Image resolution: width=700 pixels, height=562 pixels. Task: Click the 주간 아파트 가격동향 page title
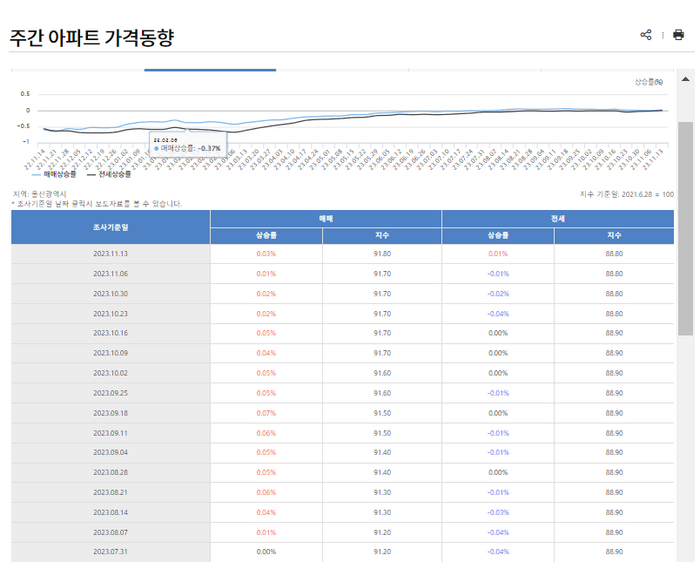pos(92,38)
